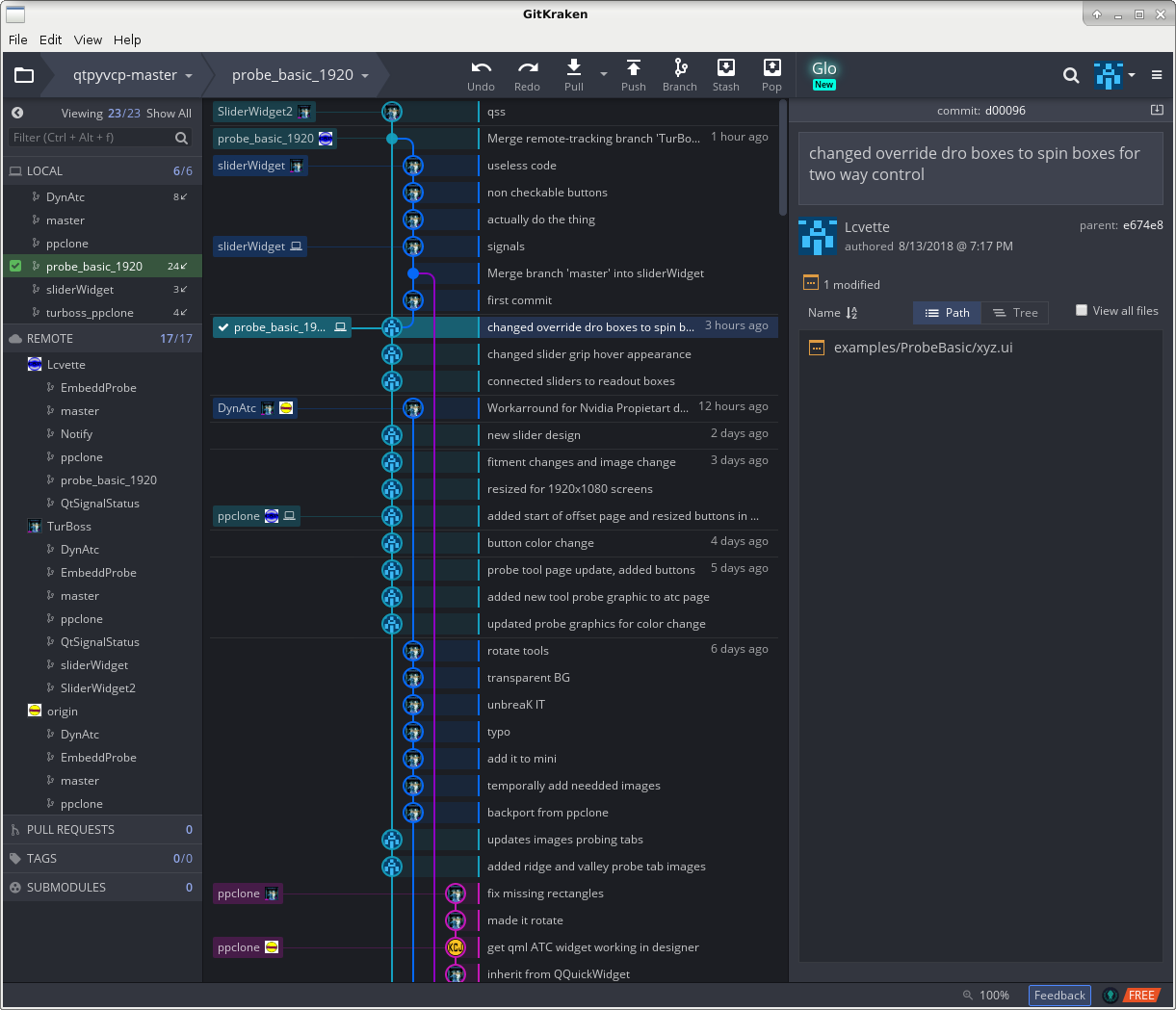This screenshot has width=1176, height=1010.
Task: Collapse the LOCAL section
Action: point(101,170)
